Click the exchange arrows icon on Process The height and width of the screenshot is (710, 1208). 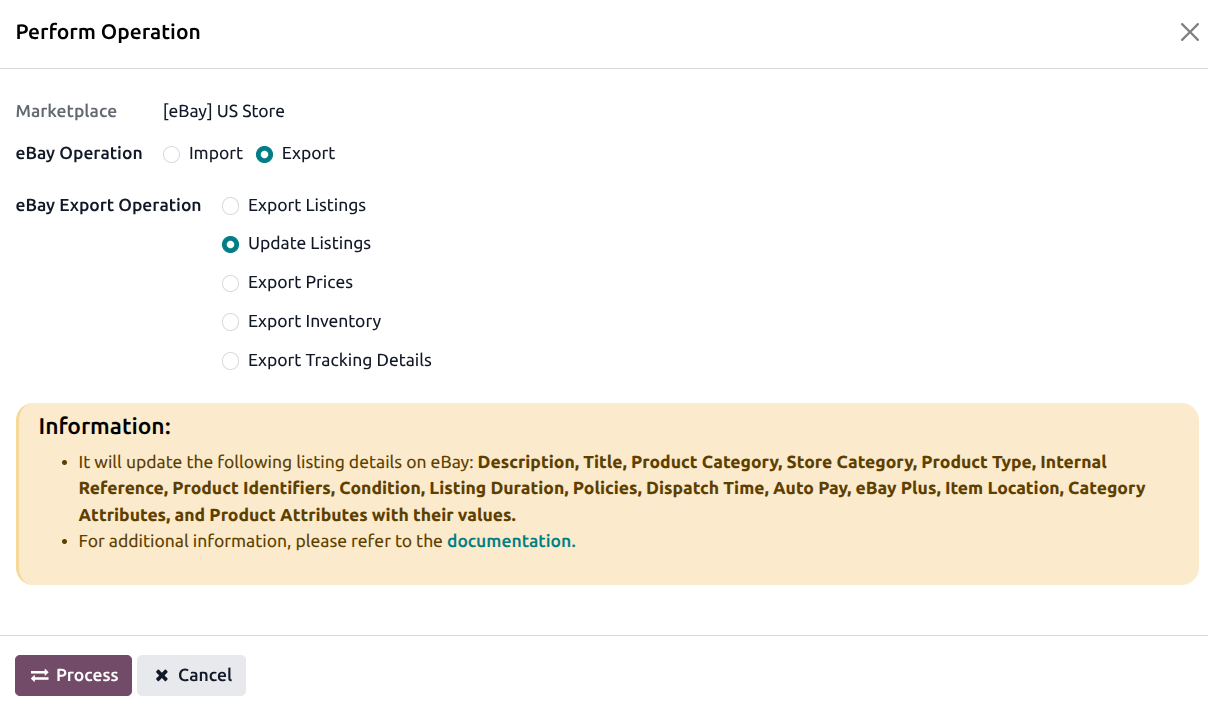coord(39,676)
